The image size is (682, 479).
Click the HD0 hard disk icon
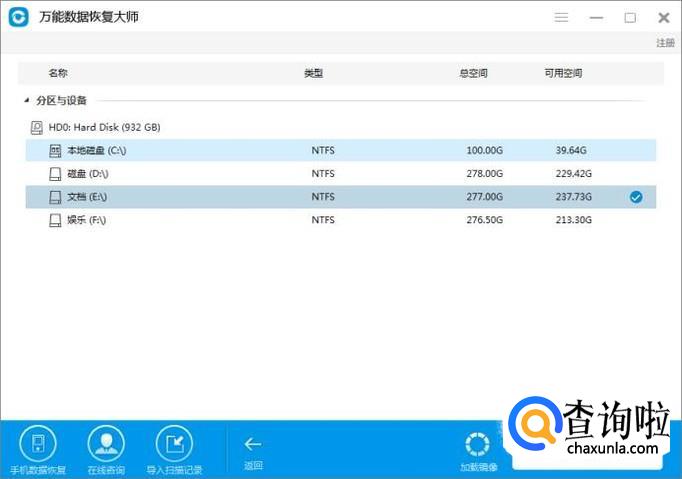point(37,127)
